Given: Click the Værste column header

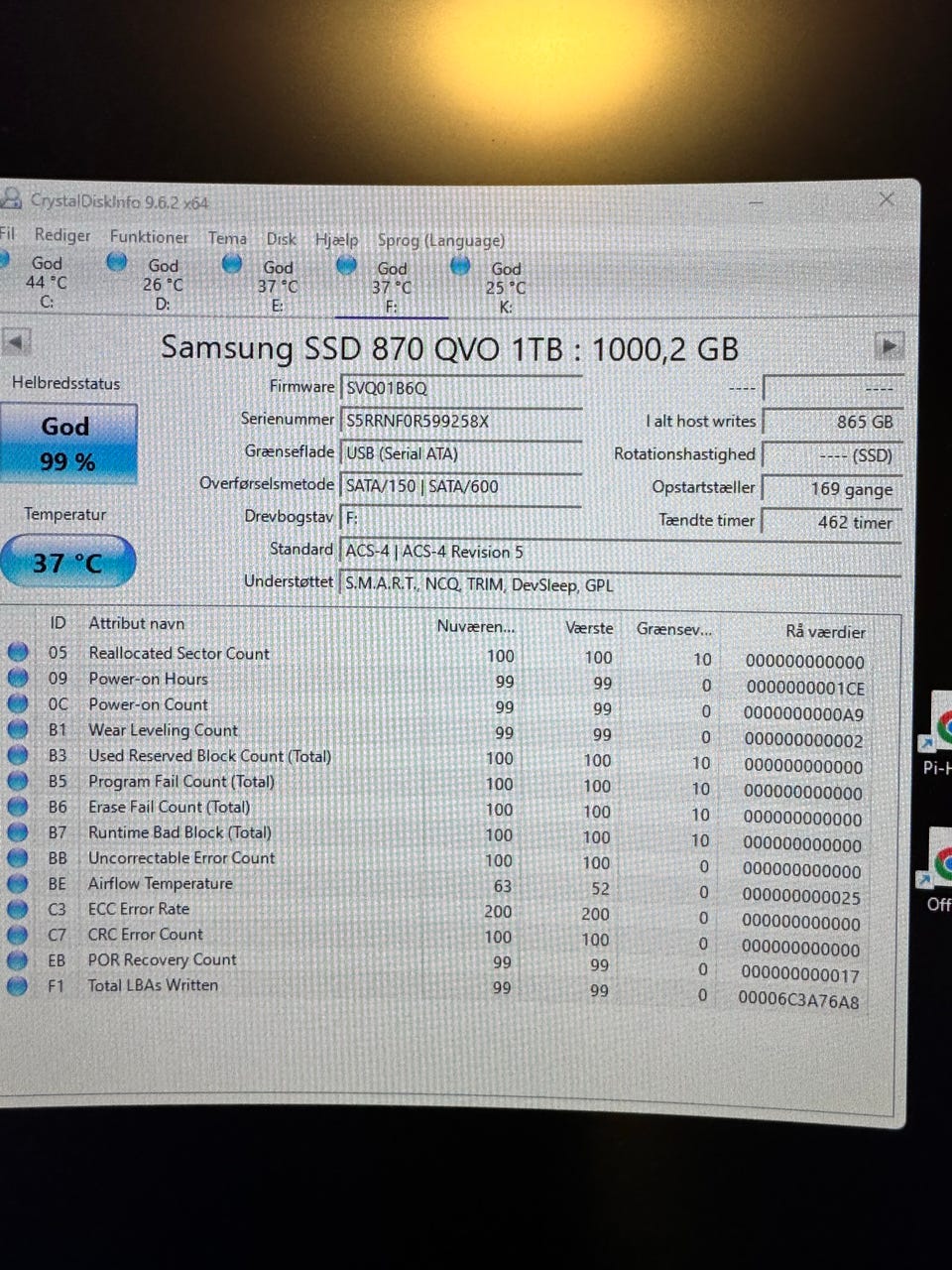Looking at the screenshot, I should pos(590,628).
